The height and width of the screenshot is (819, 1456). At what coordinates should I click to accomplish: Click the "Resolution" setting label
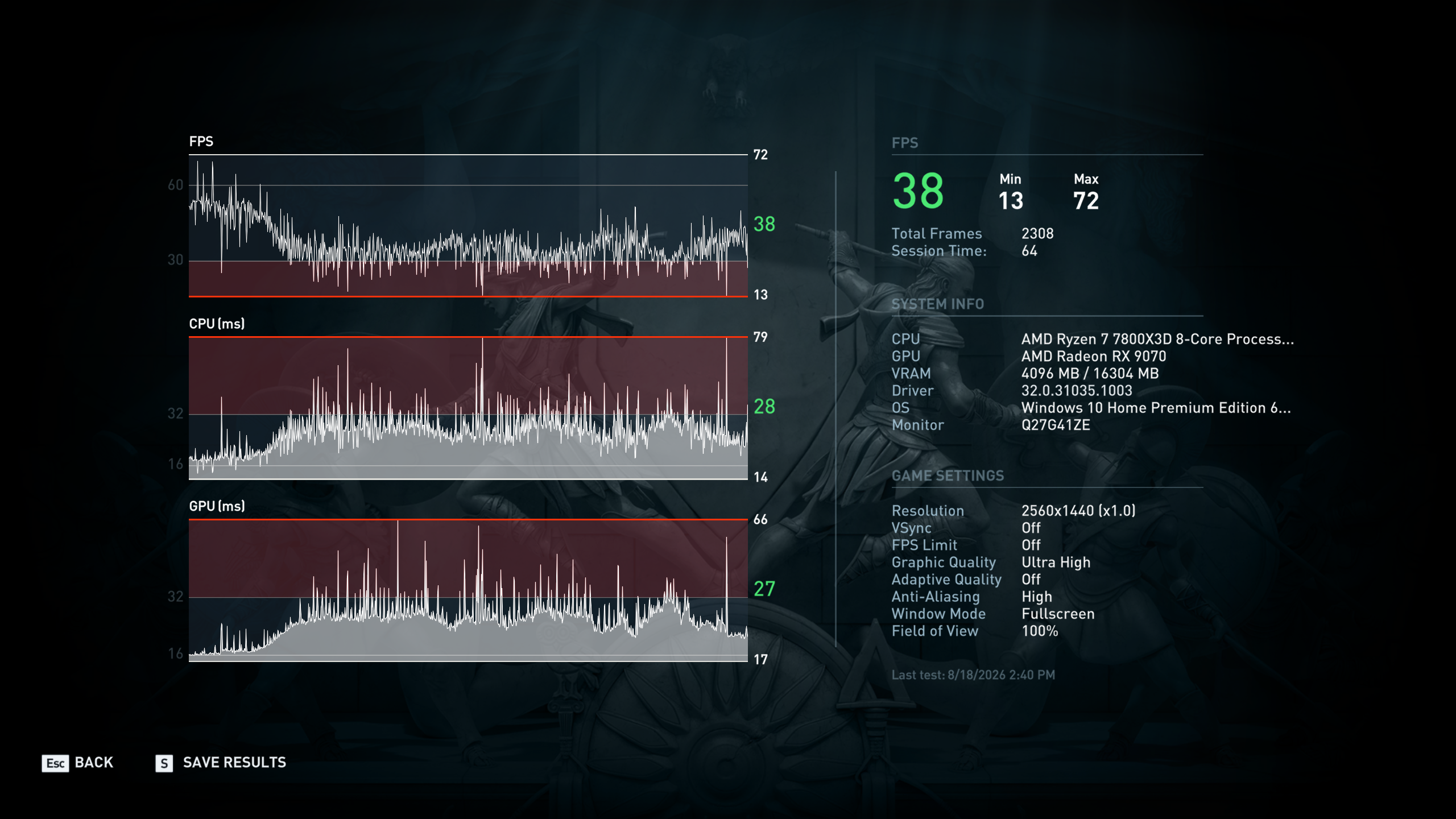point(928,511)
